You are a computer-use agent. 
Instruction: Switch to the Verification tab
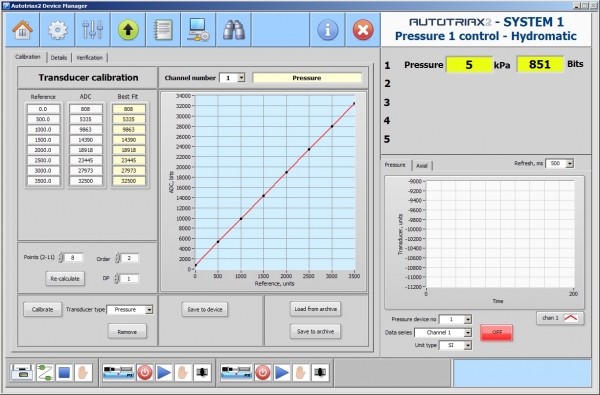[90, 58]
